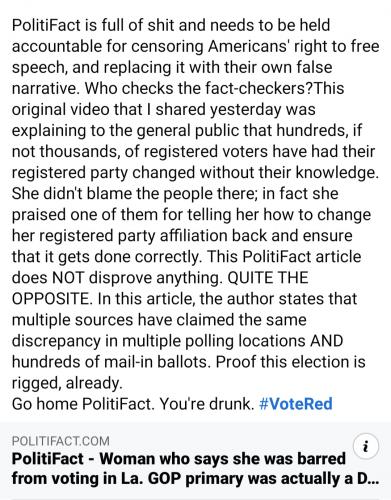Click the POLITIFACT.COM domain label
Viewport: 391px width, 500px height.
pos(61,441)
